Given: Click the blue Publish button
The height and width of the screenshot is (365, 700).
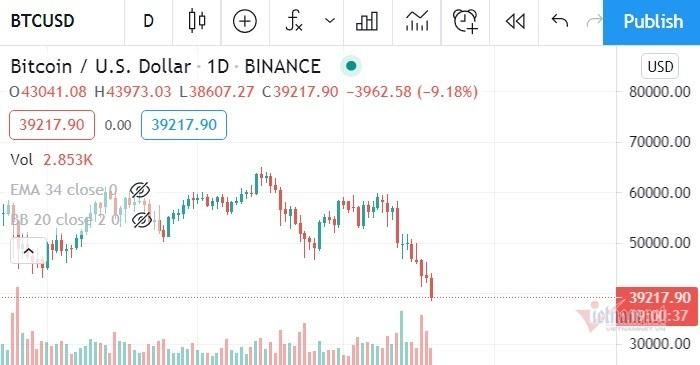Looking at the screenshot, I should [x=651, y=22].
